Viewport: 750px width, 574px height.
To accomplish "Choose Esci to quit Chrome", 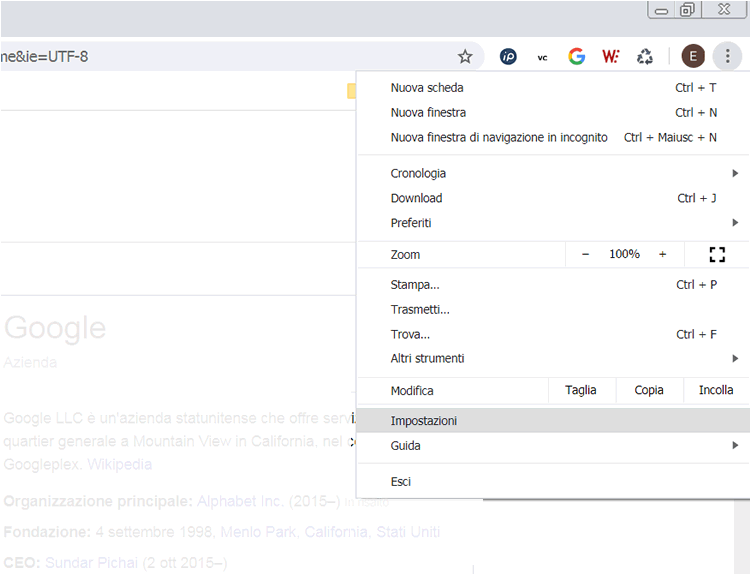I will click(553, 482).
